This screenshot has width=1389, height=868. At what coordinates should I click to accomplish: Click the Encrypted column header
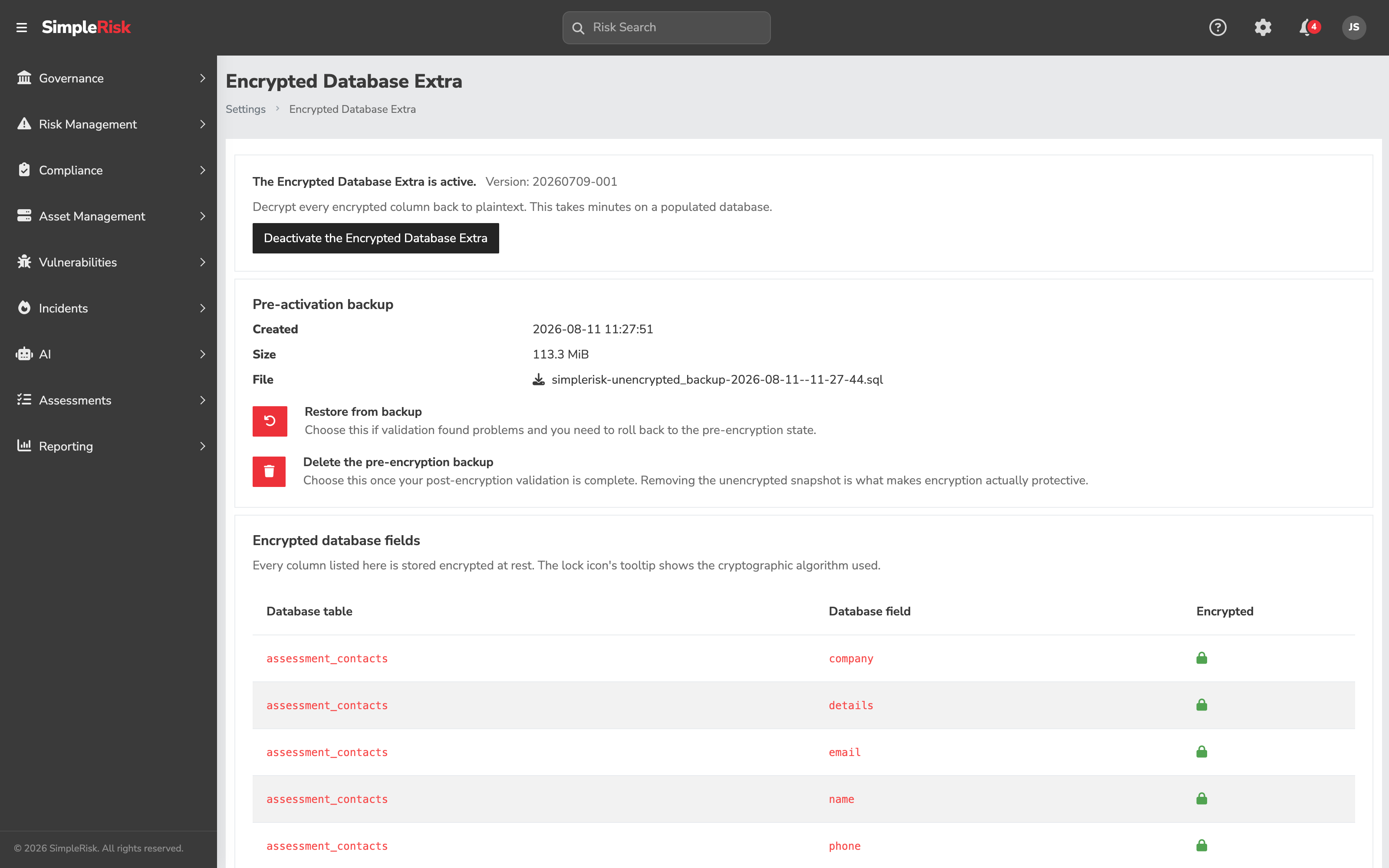click(x=1224, y=612)
